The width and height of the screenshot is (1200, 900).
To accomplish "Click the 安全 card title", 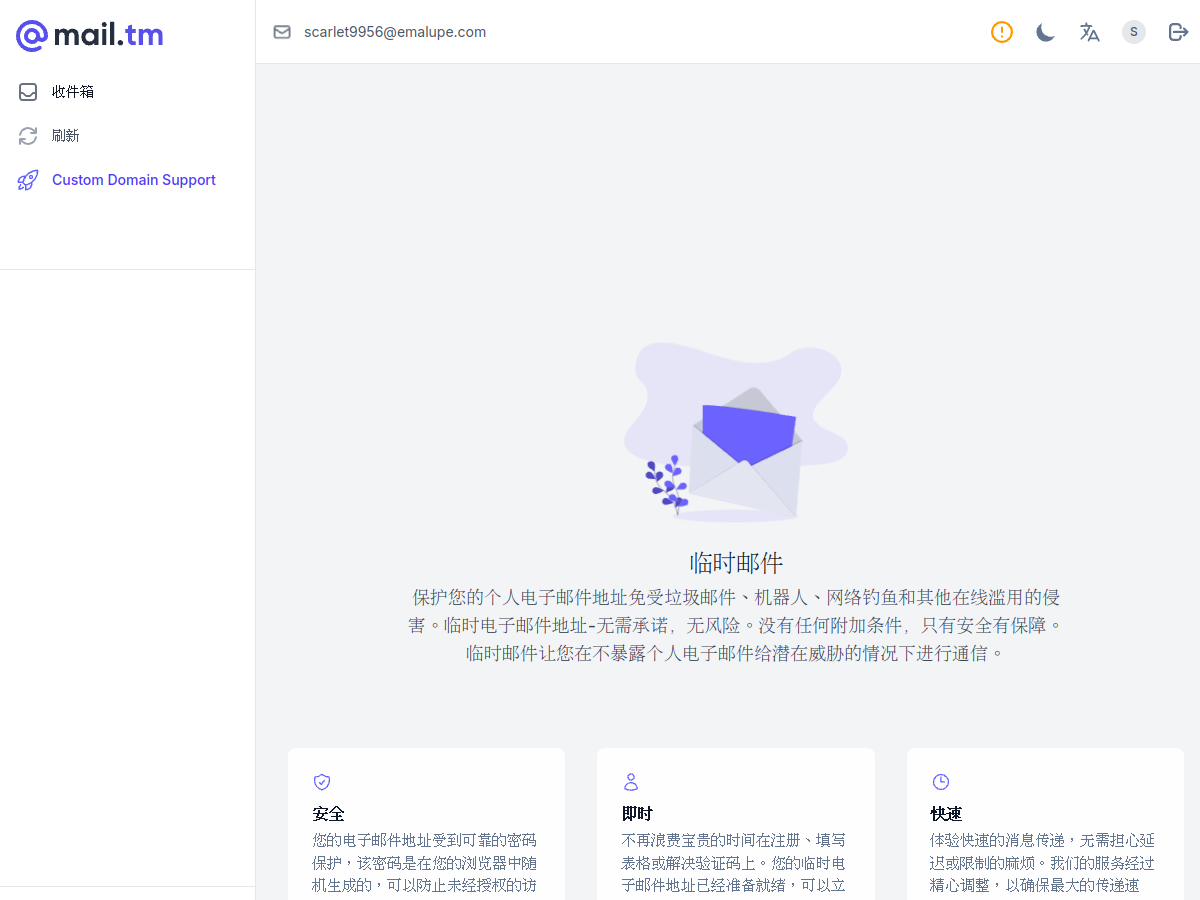I will [328, 814].
